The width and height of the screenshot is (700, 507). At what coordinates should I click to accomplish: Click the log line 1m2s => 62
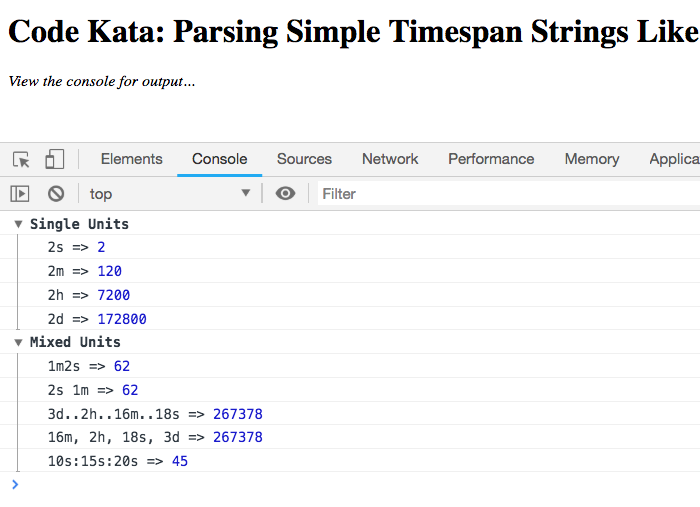[x=350, y=366]
